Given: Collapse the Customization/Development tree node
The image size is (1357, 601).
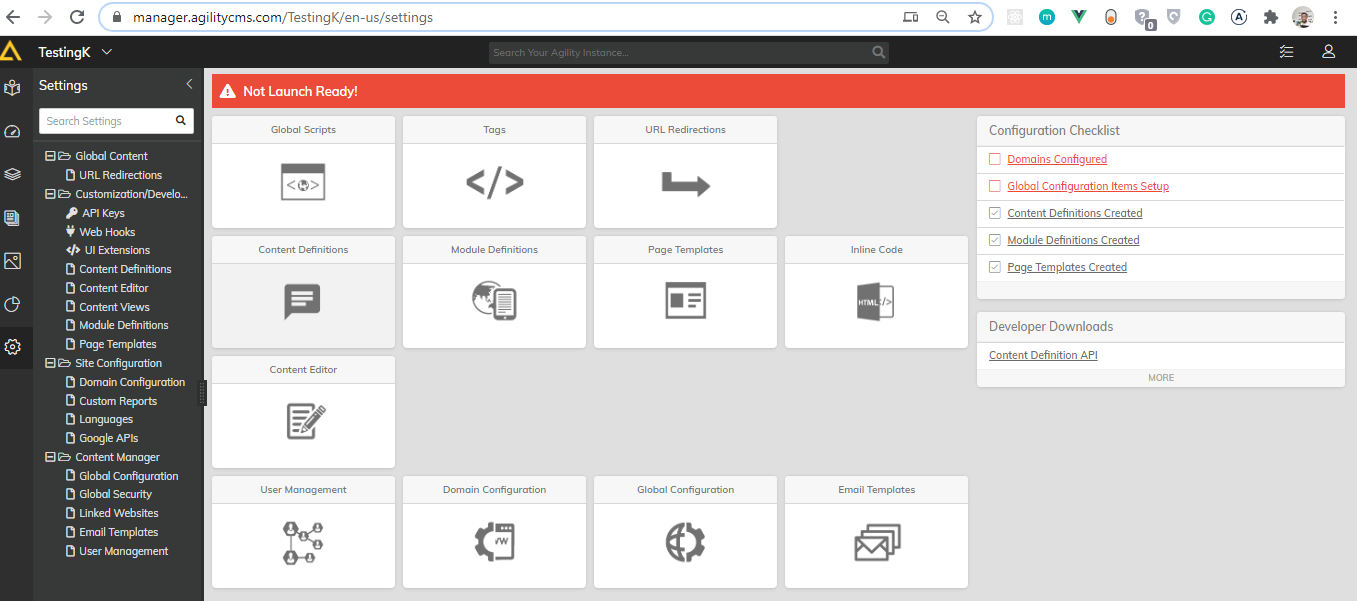Looking at the screenshot, I should tap(50, 194).
